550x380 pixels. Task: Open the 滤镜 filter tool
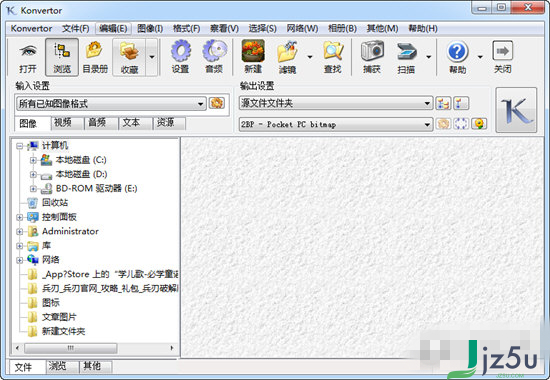(x=287, y=52)
